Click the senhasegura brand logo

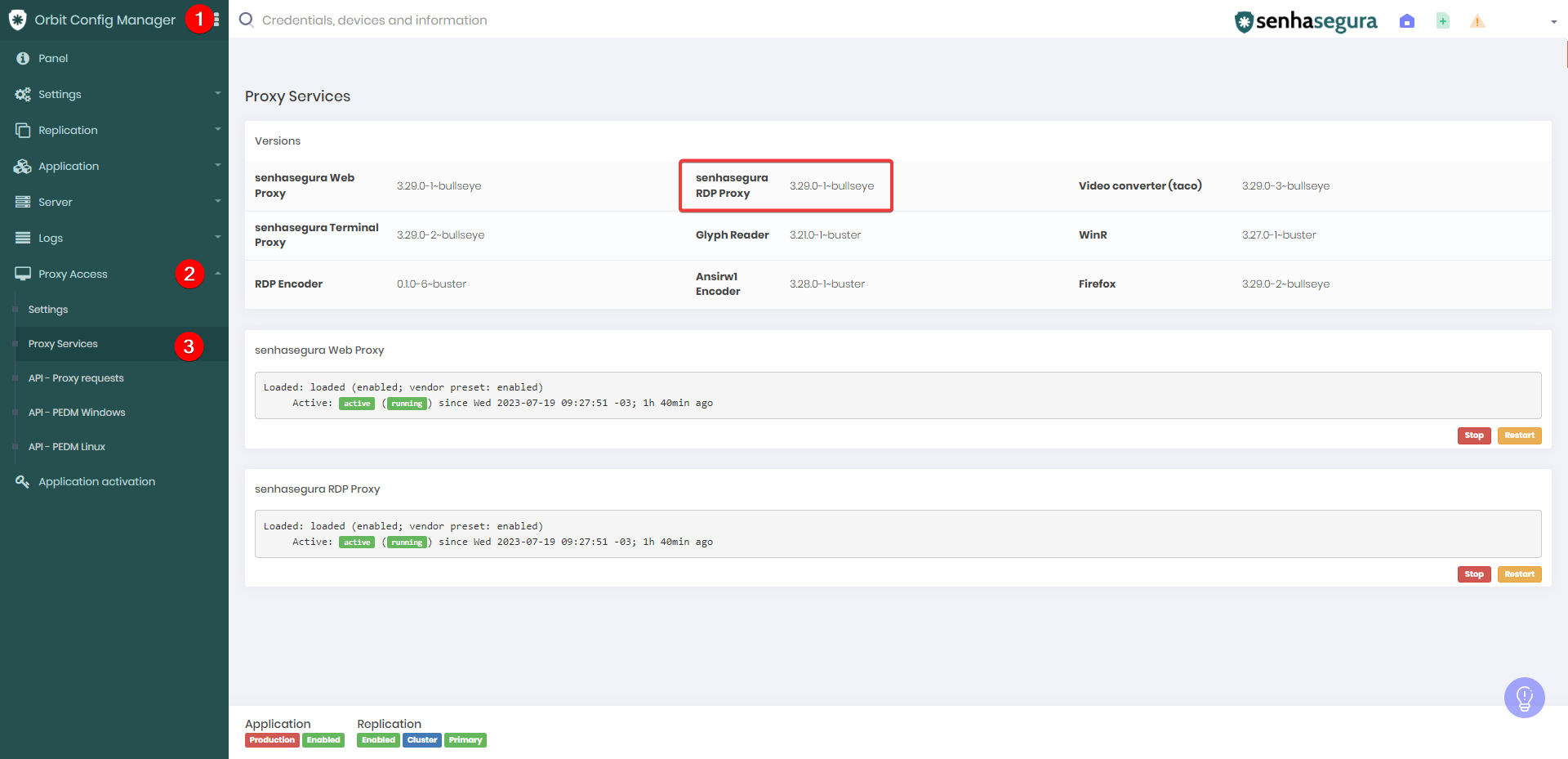tap(1305, 21)
